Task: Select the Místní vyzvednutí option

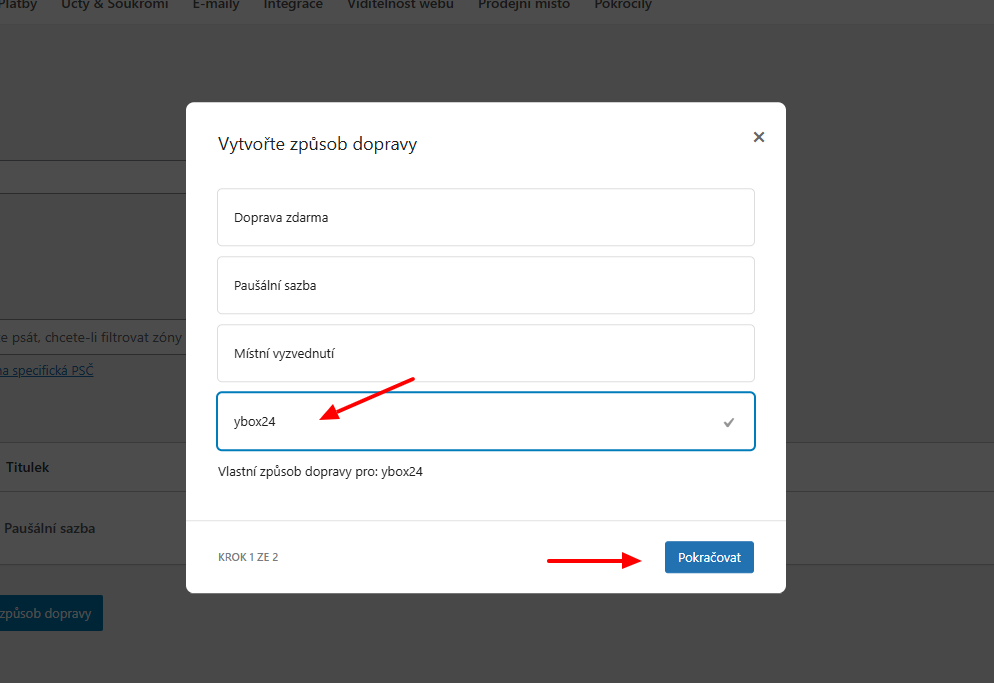Action: pyautogui.click(x=485, y=353)
